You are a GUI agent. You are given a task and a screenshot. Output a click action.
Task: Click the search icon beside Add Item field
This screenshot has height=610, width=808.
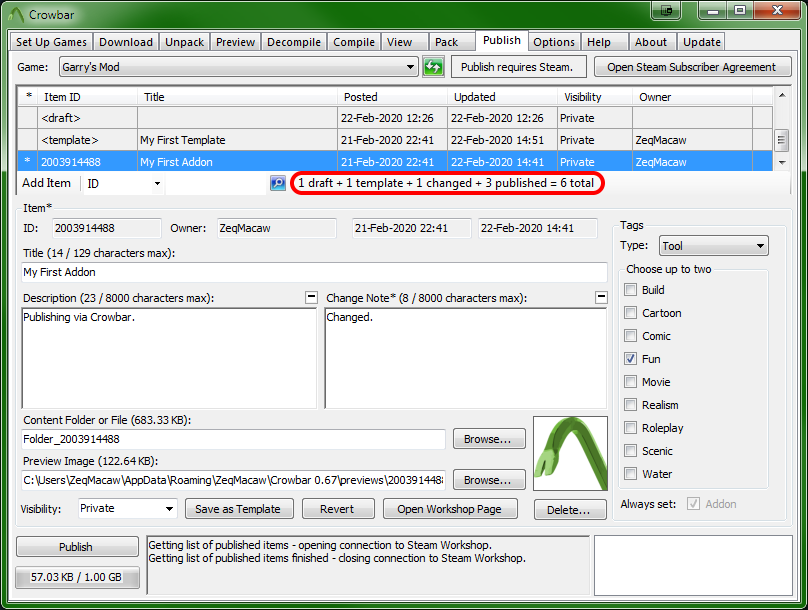[x=278, y=183]
